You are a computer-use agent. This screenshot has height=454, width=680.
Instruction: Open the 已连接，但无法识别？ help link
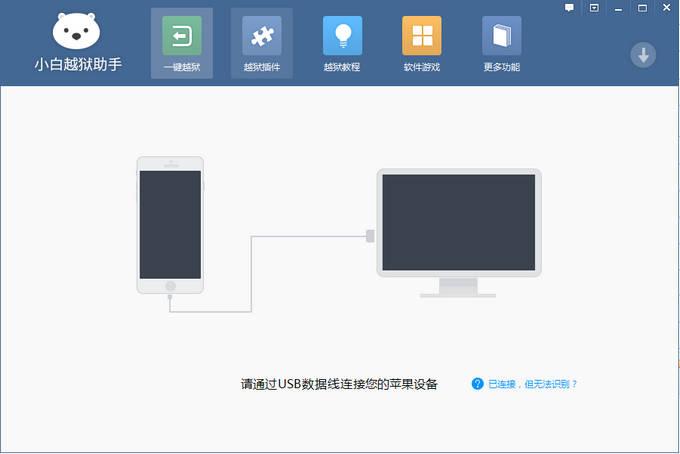click(532, 384)
